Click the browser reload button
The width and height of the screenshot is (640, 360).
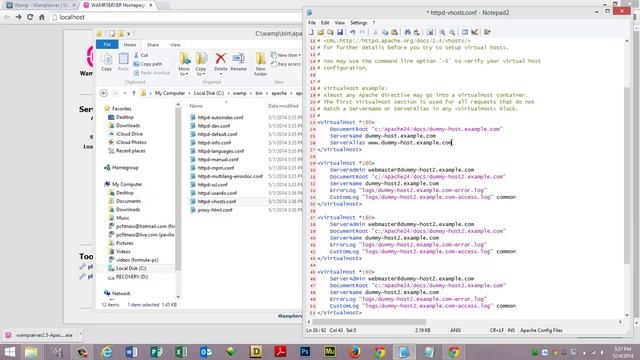pyautogui.click(x=30, y=17)
